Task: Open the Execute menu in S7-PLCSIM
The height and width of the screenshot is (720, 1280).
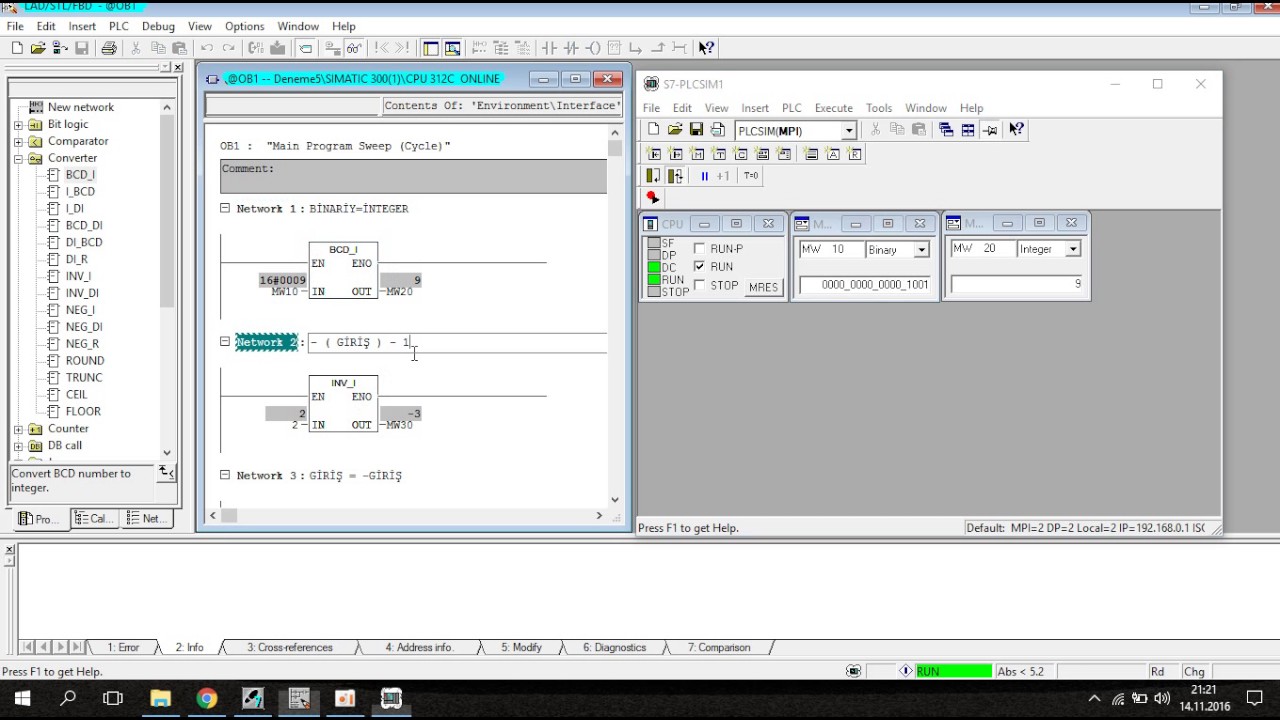Action: click(834, 108)
